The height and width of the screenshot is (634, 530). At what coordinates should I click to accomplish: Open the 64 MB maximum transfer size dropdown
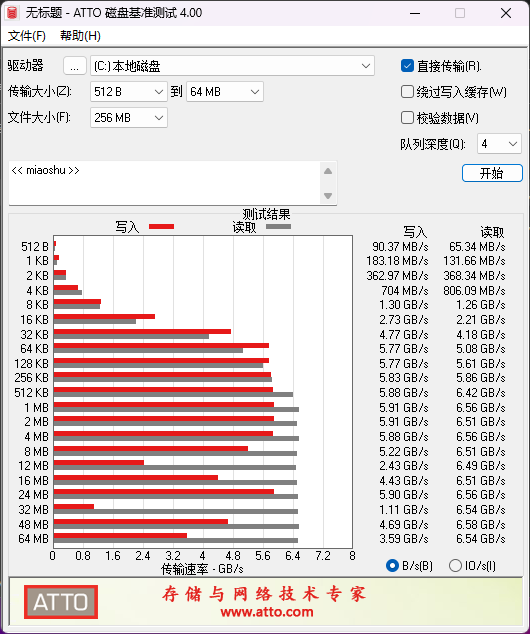225,92
